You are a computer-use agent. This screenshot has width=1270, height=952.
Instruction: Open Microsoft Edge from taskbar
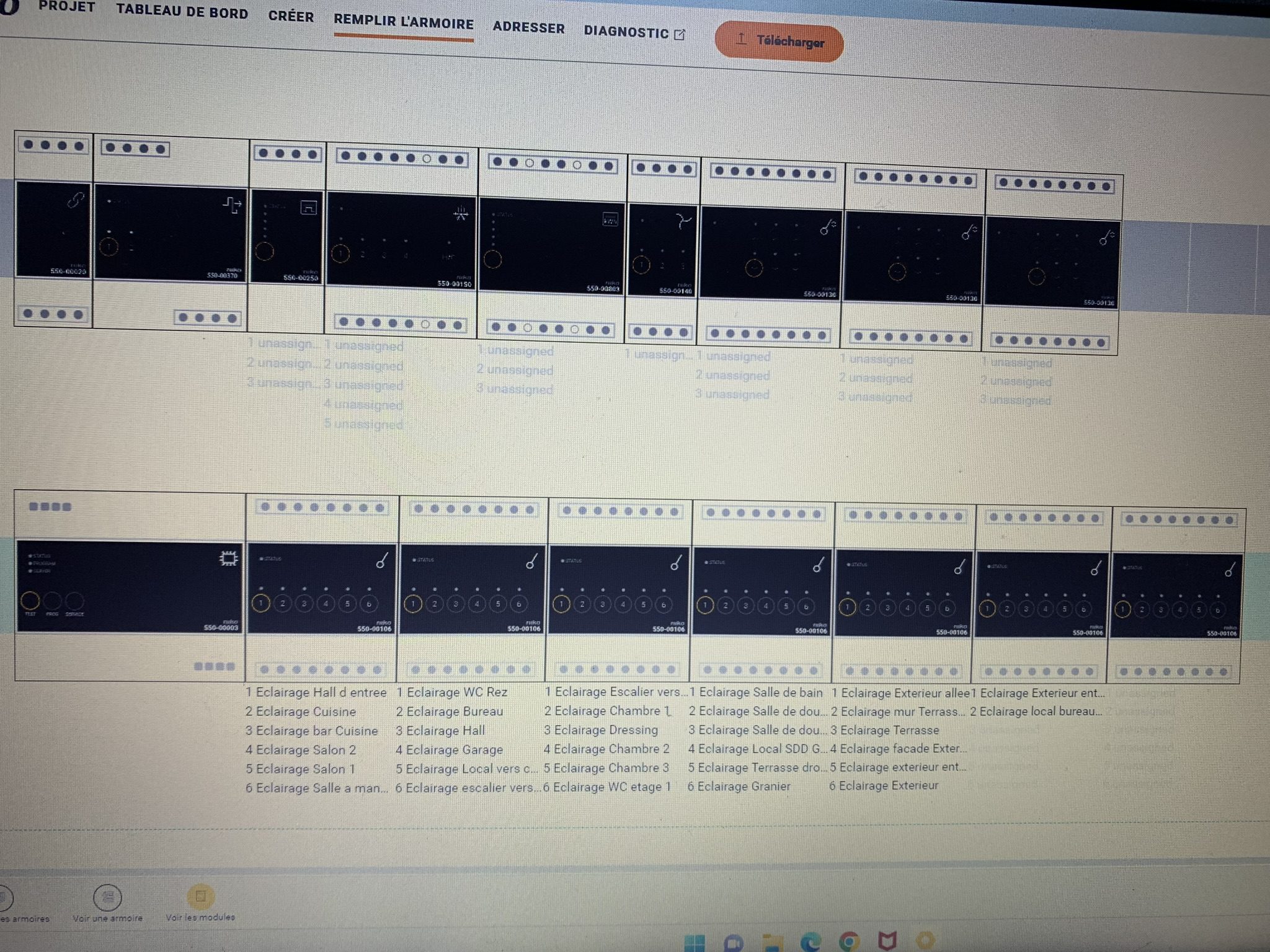[x=810, y=942]
